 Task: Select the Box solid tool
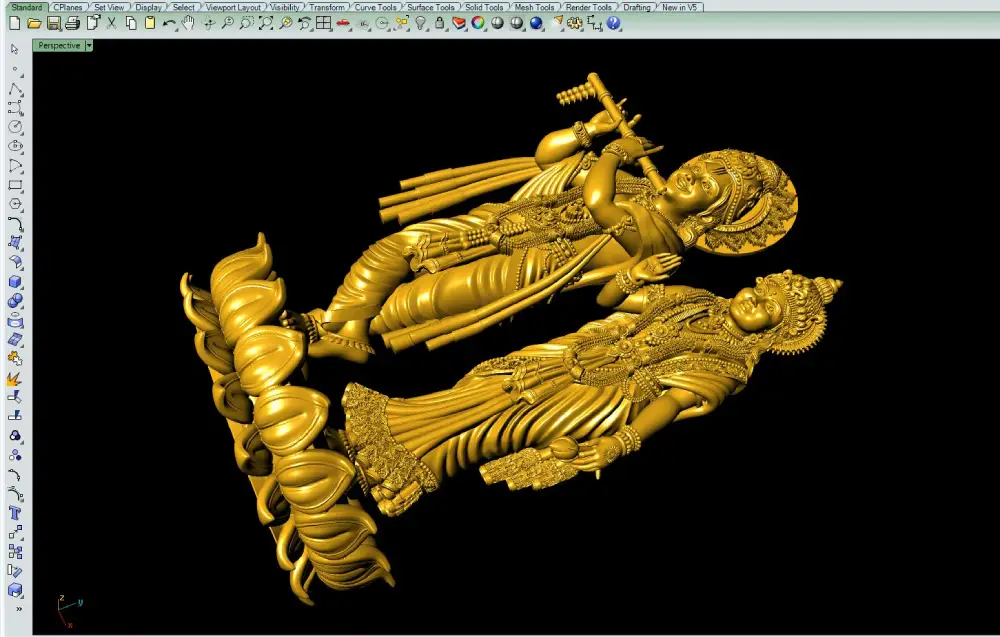15,282
